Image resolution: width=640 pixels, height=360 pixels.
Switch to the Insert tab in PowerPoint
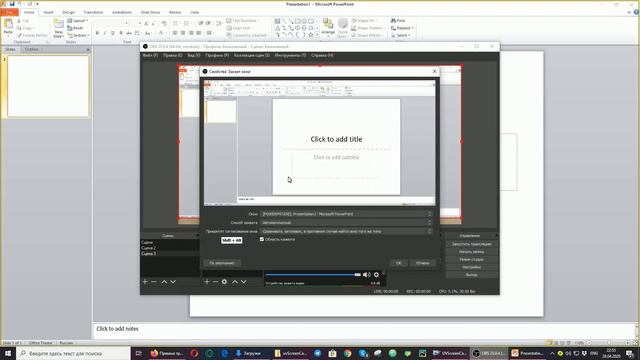point(48,12)
